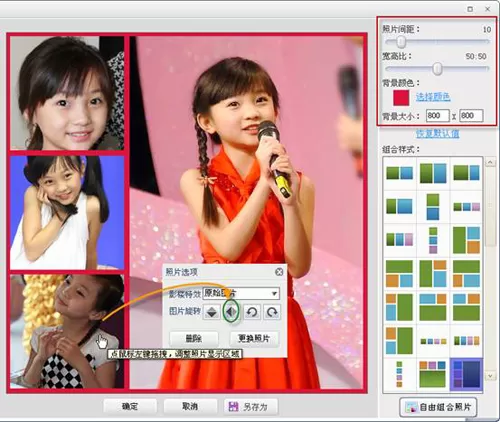The image size is (500, 422).
Task: Select the layout with four tiny squares in a row
Action: pos(433,341)
